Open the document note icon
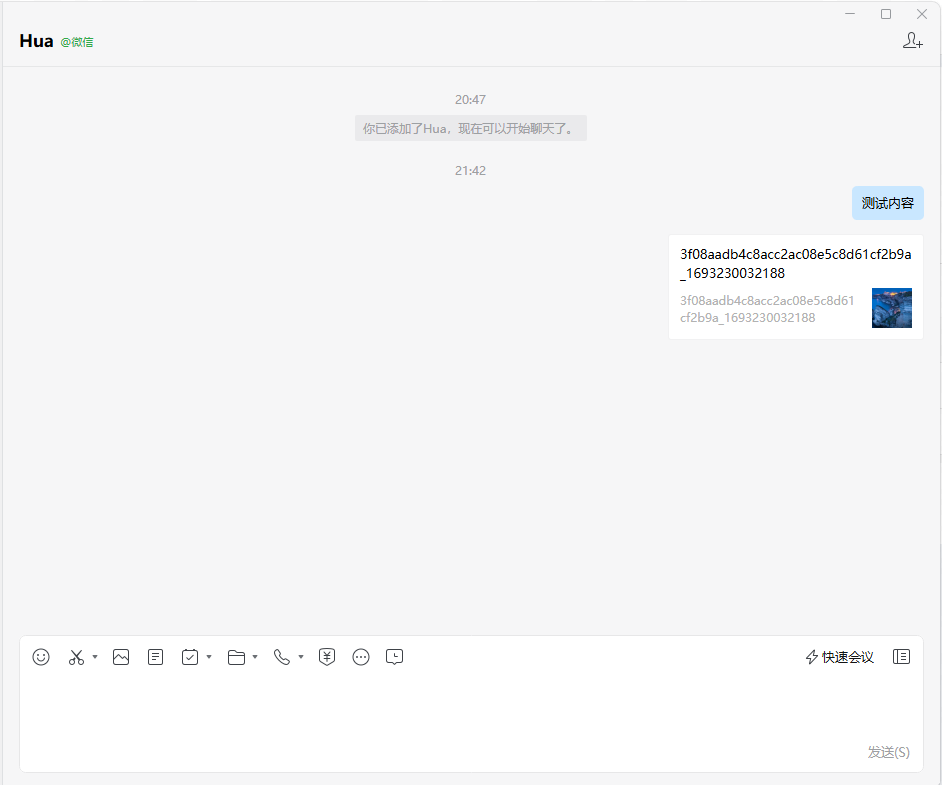 point(156,657)
